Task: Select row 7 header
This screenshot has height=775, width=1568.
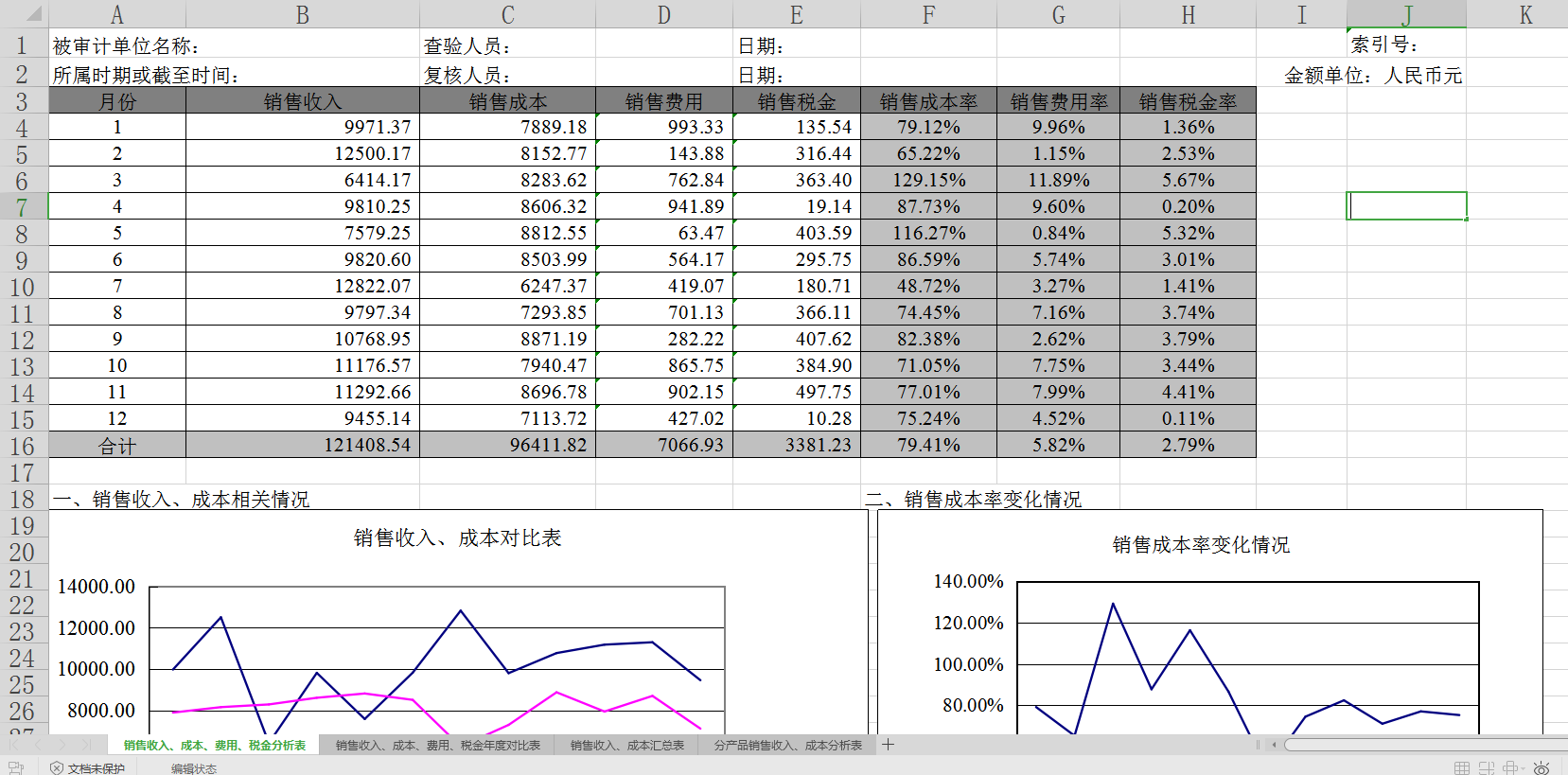Action: (23, 206)
